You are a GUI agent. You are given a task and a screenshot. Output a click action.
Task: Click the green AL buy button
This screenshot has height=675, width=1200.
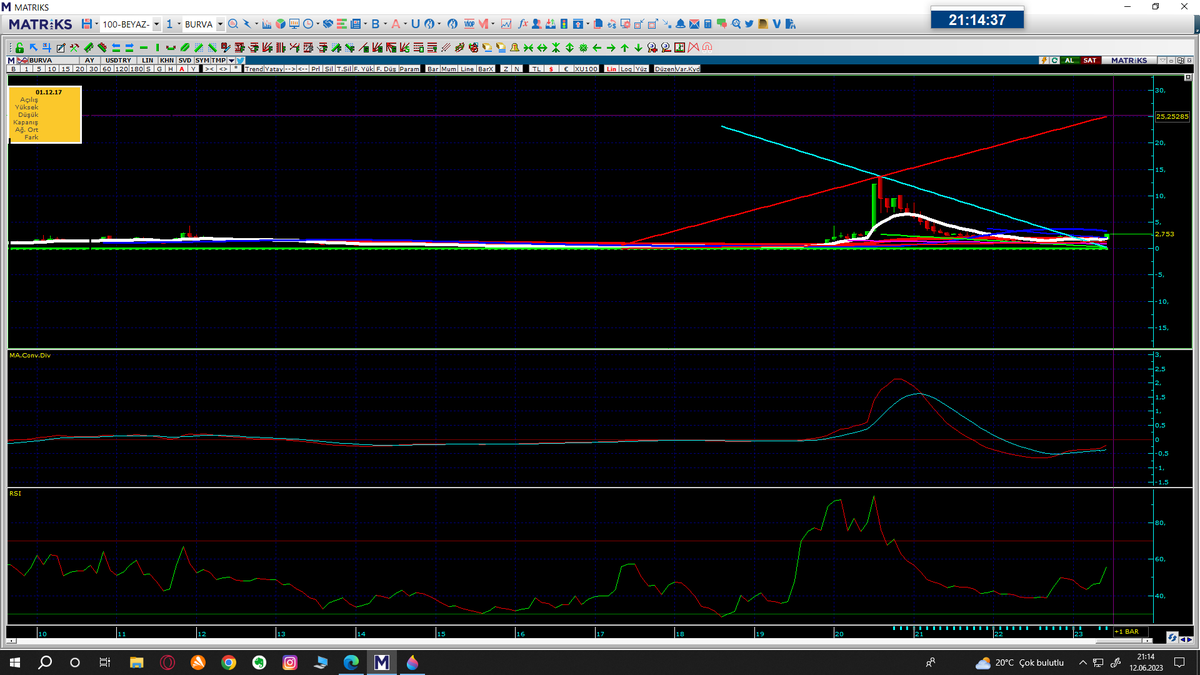[1070, 60]
